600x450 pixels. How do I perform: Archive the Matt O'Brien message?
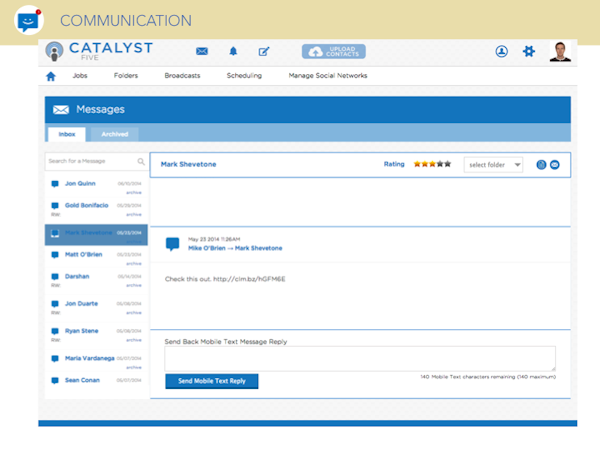(134, 264)
